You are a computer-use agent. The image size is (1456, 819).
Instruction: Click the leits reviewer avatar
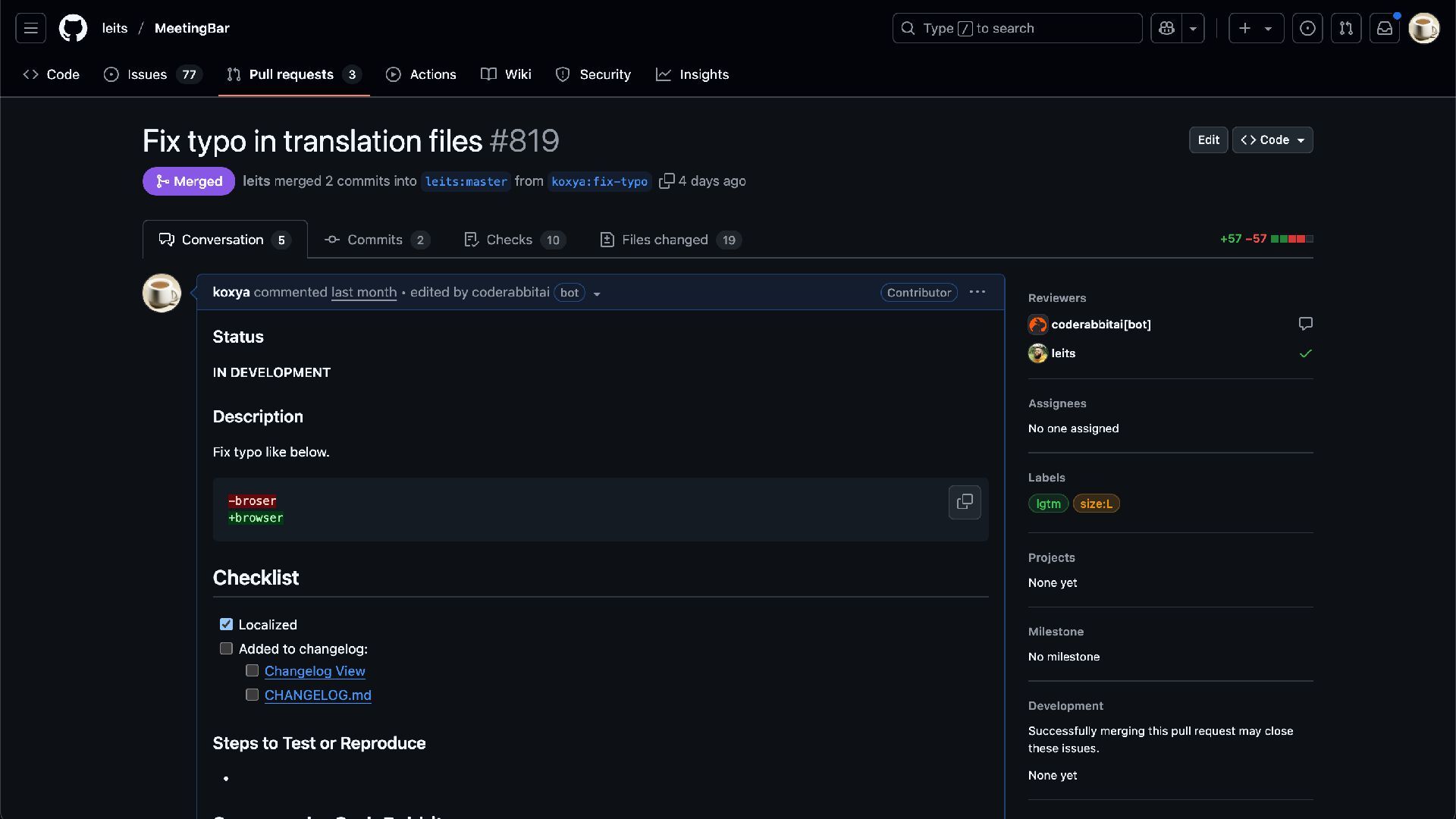[x=1037, y=353]
